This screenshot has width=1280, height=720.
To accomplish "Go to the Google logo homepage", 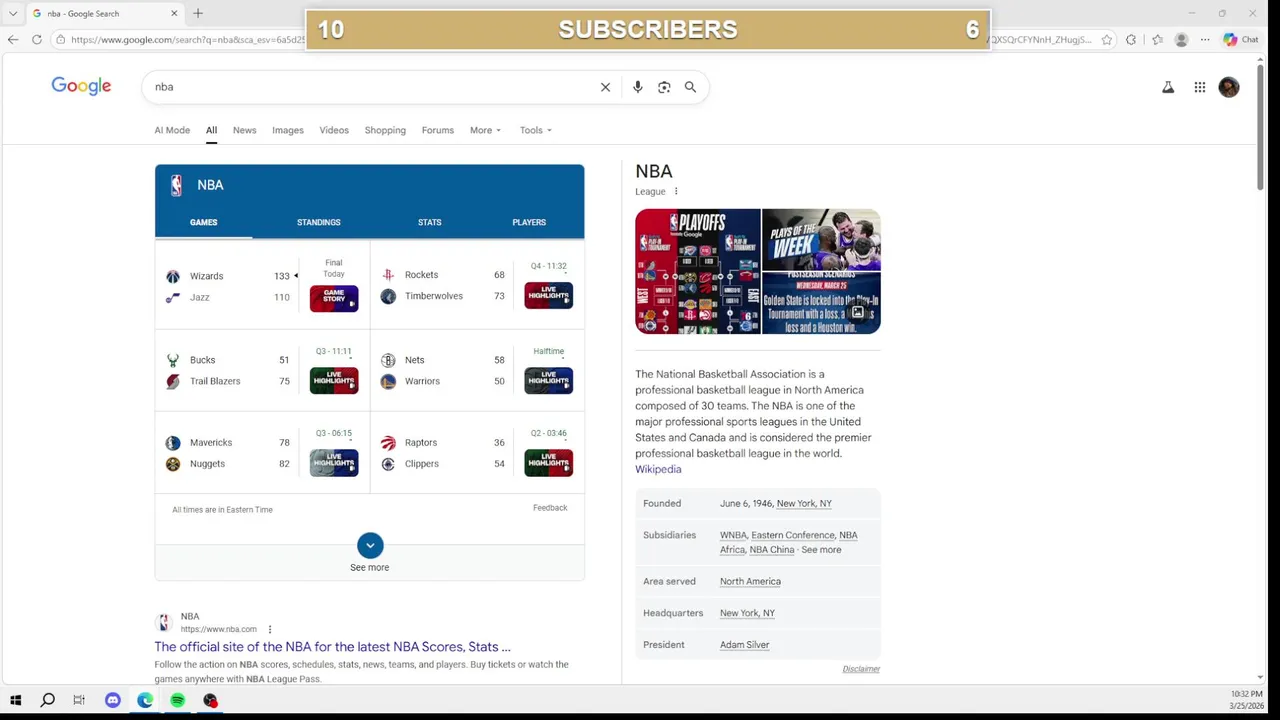I will (81, 86).
